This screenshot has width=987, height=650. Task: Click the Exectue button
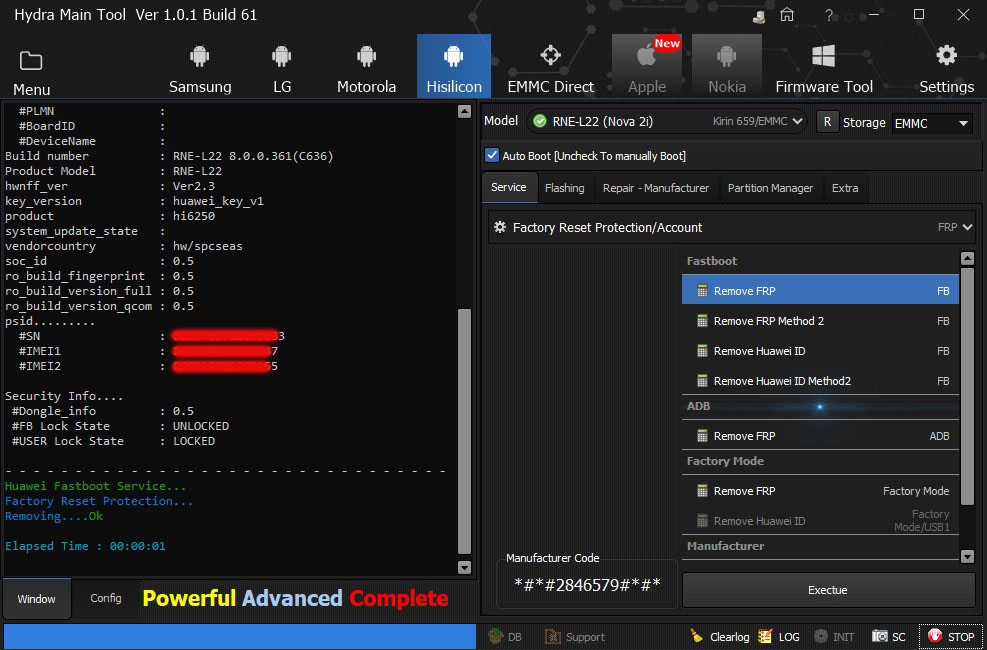click(827, 590)
